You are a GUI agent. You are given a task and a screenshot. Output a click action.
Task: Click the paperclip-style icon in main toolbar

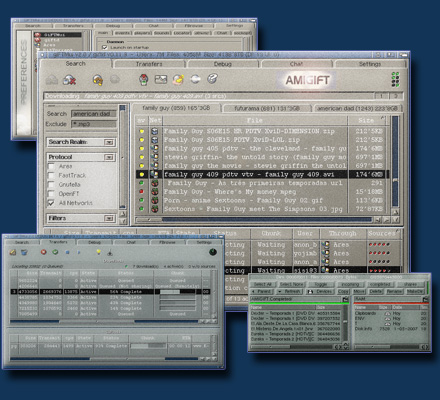pos(212,79)
